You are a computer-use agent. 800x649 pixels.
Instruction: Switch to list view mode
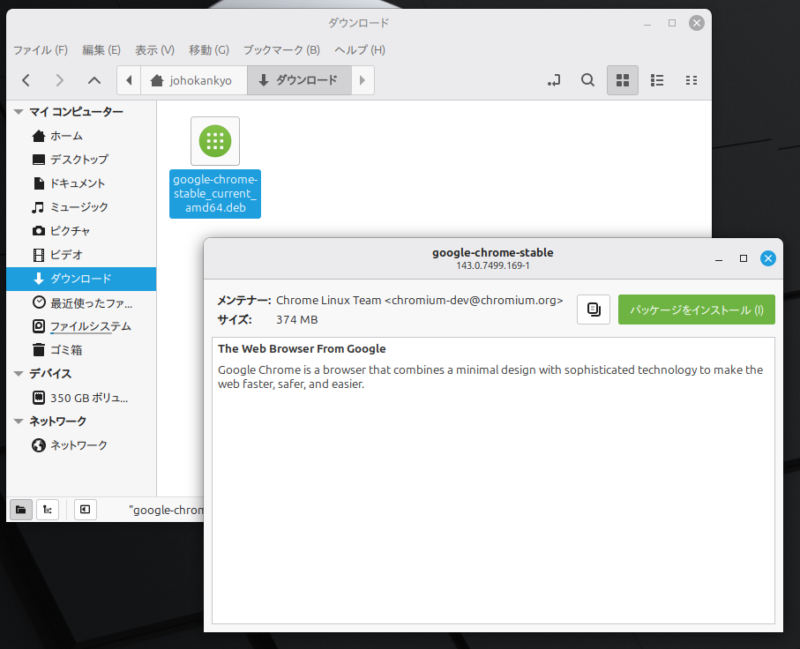click(657, 80)
